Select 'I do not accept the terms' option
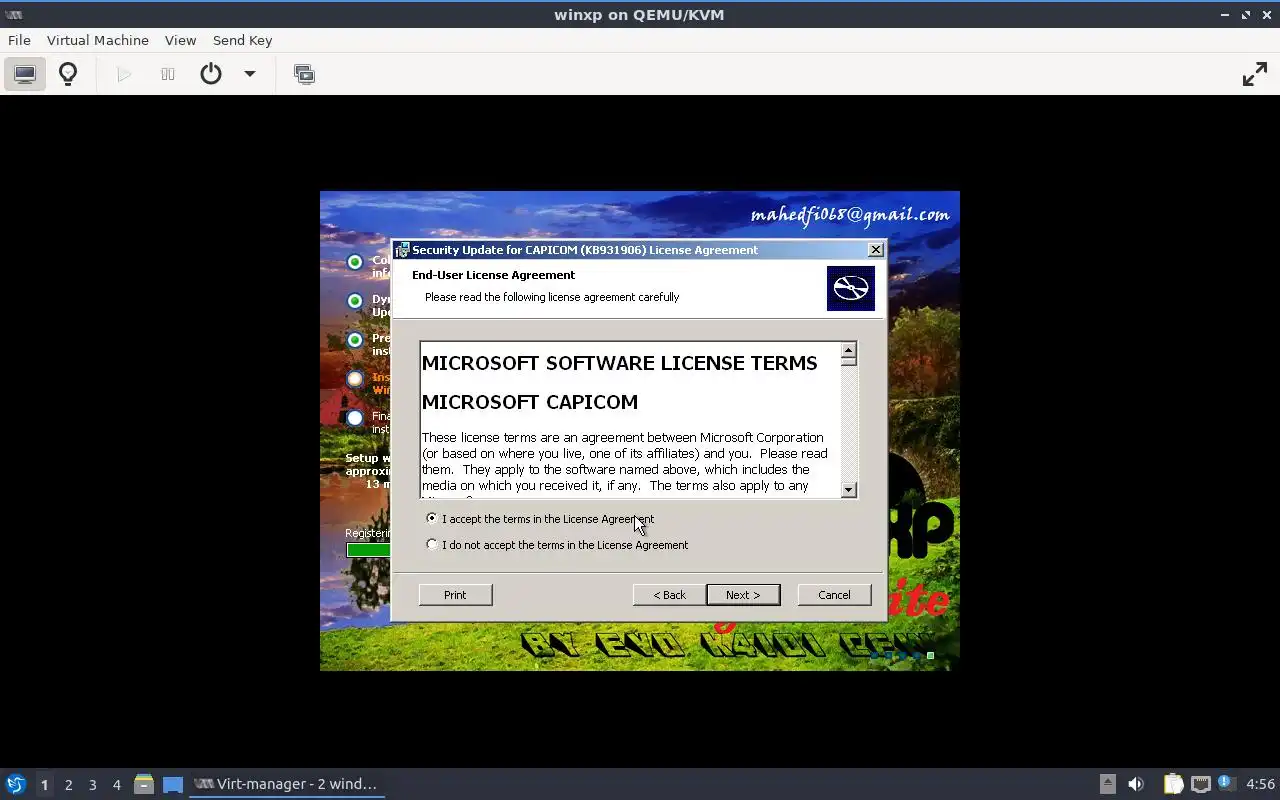 (432, 544)
